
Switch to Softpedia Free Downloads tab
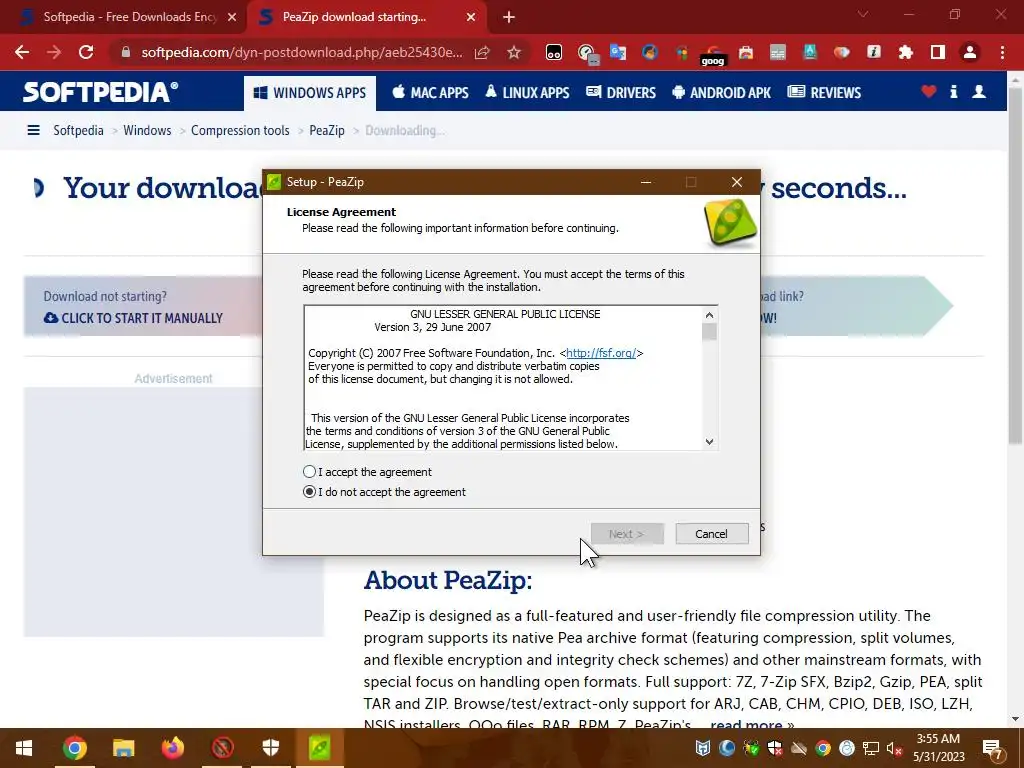121,17
